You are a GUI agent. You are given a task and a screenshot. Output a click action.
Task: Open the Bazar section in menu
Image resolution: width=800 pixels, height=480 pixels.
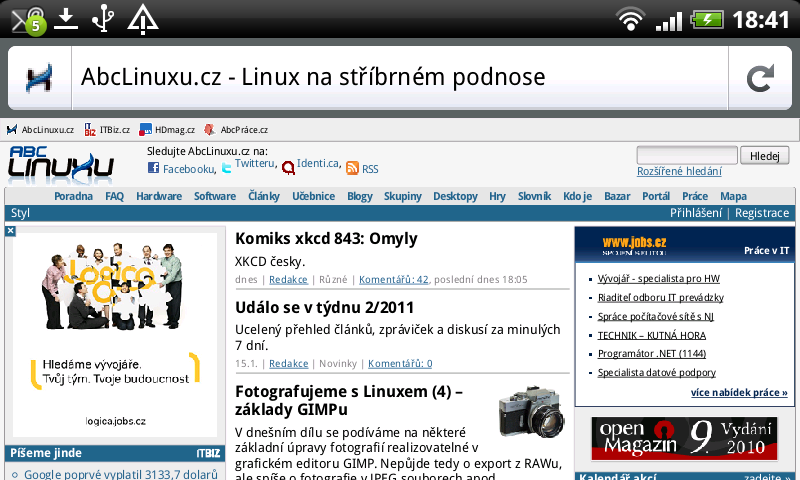pos(617,197)
